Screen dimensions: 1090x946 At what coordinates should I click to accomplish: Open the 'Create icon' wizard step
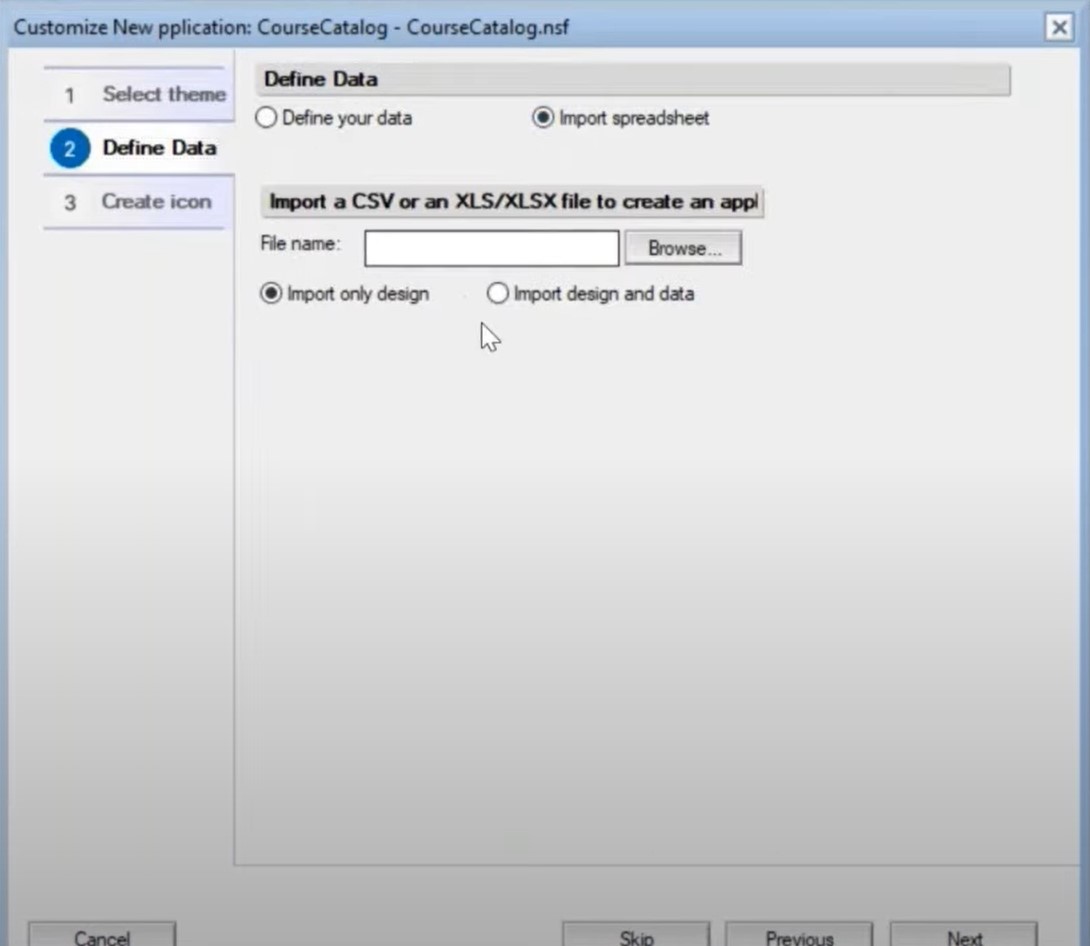(x=156, y=202)
